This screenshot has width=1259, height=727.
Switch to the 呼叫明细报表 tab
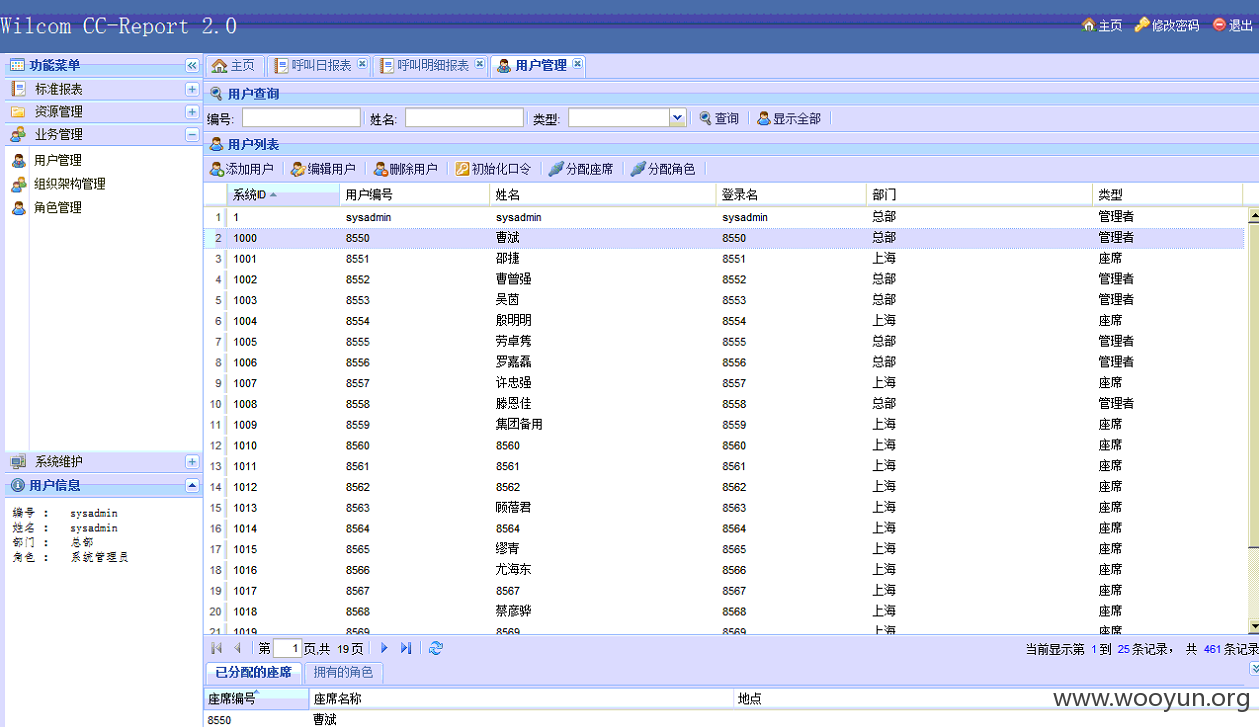point(426,65)
